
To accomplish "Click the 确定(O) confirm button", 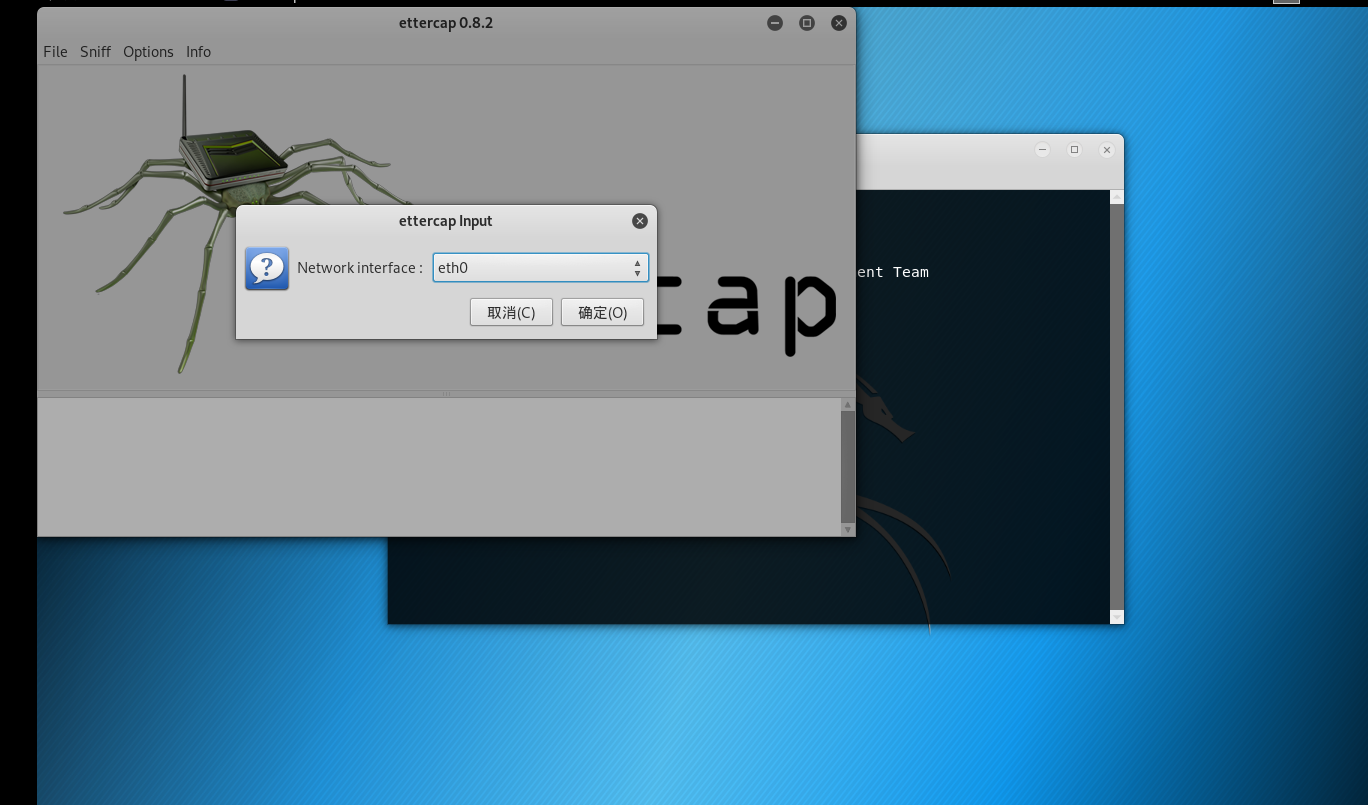I will (x=602, y=312).
